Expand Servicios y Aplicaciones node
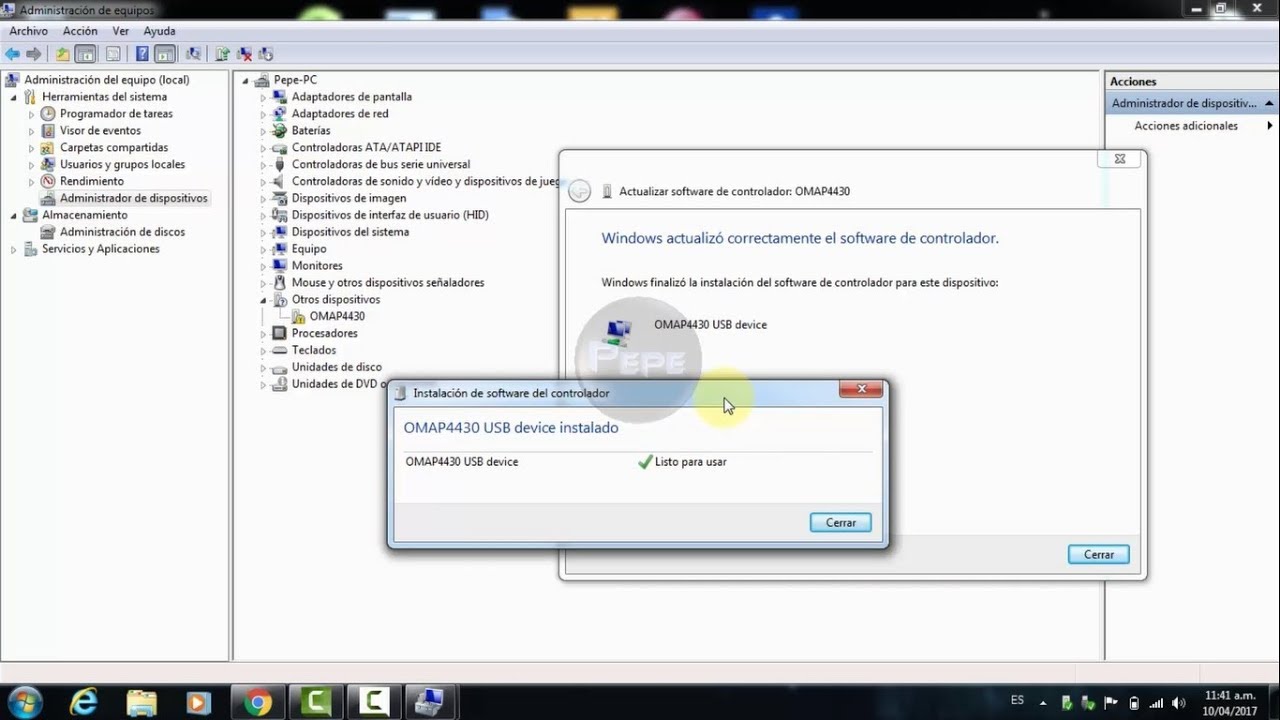 14,249
